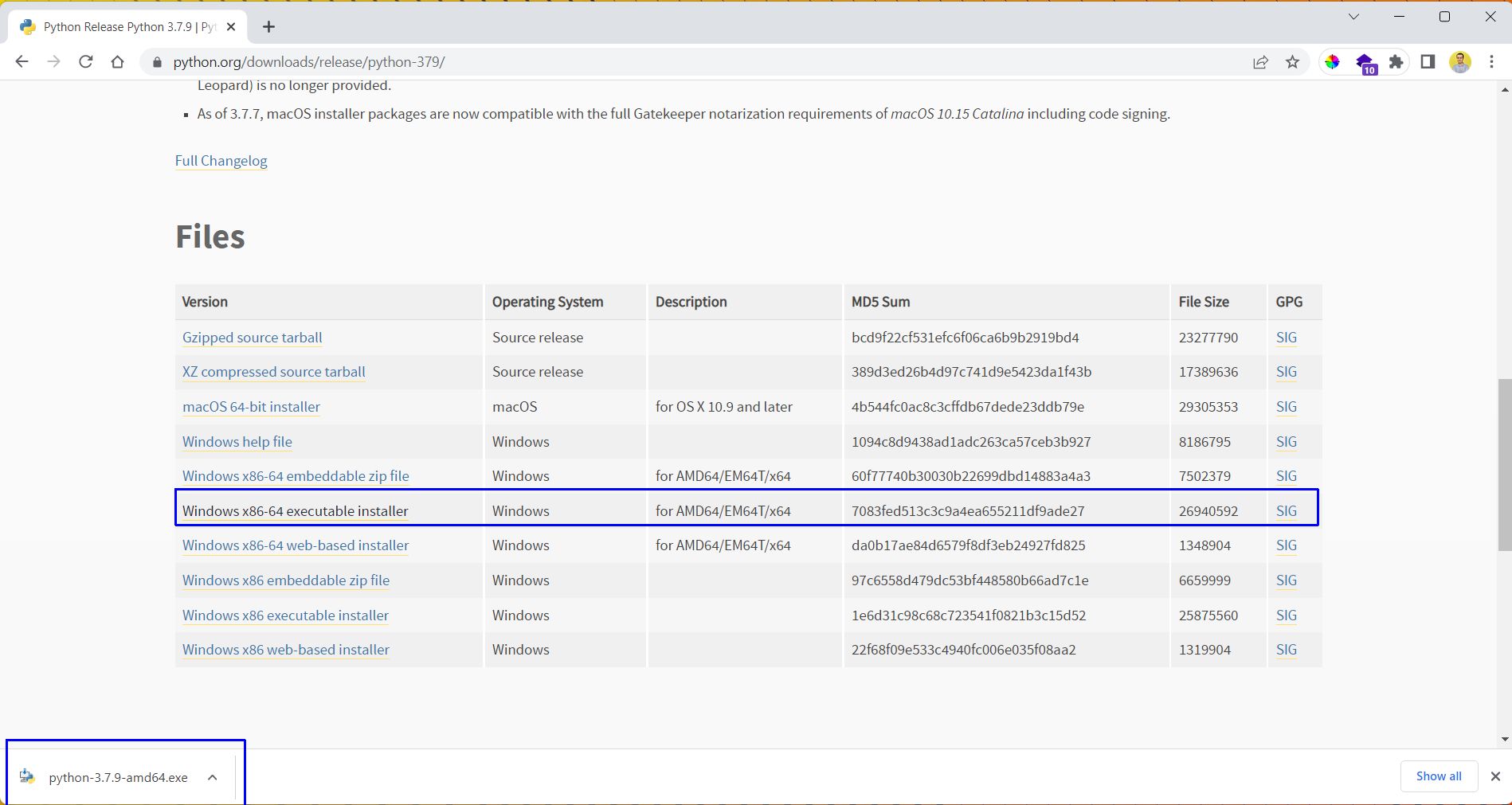This screenshot has height=805, width=1512.
Task: Open SIG for x86 executable installer
Action: pos(1287,615)
